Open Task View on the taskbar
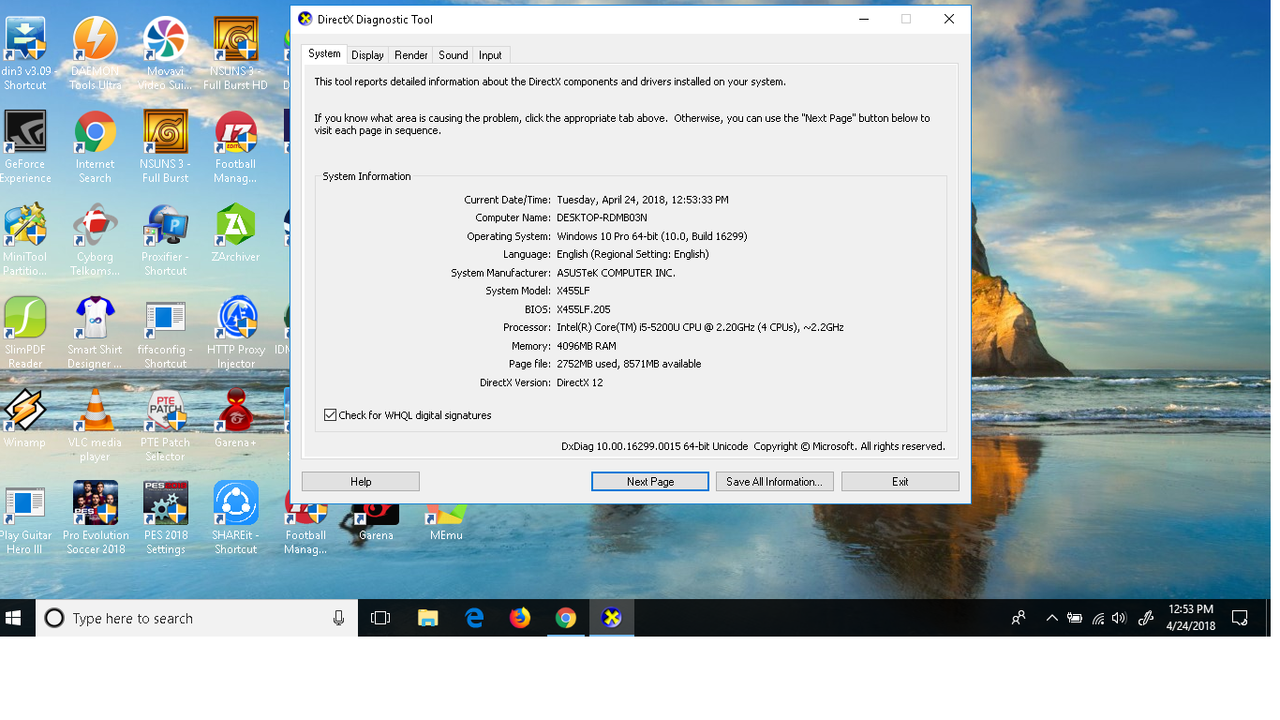This screenshot has height=720, width=1280. [380, 618]
